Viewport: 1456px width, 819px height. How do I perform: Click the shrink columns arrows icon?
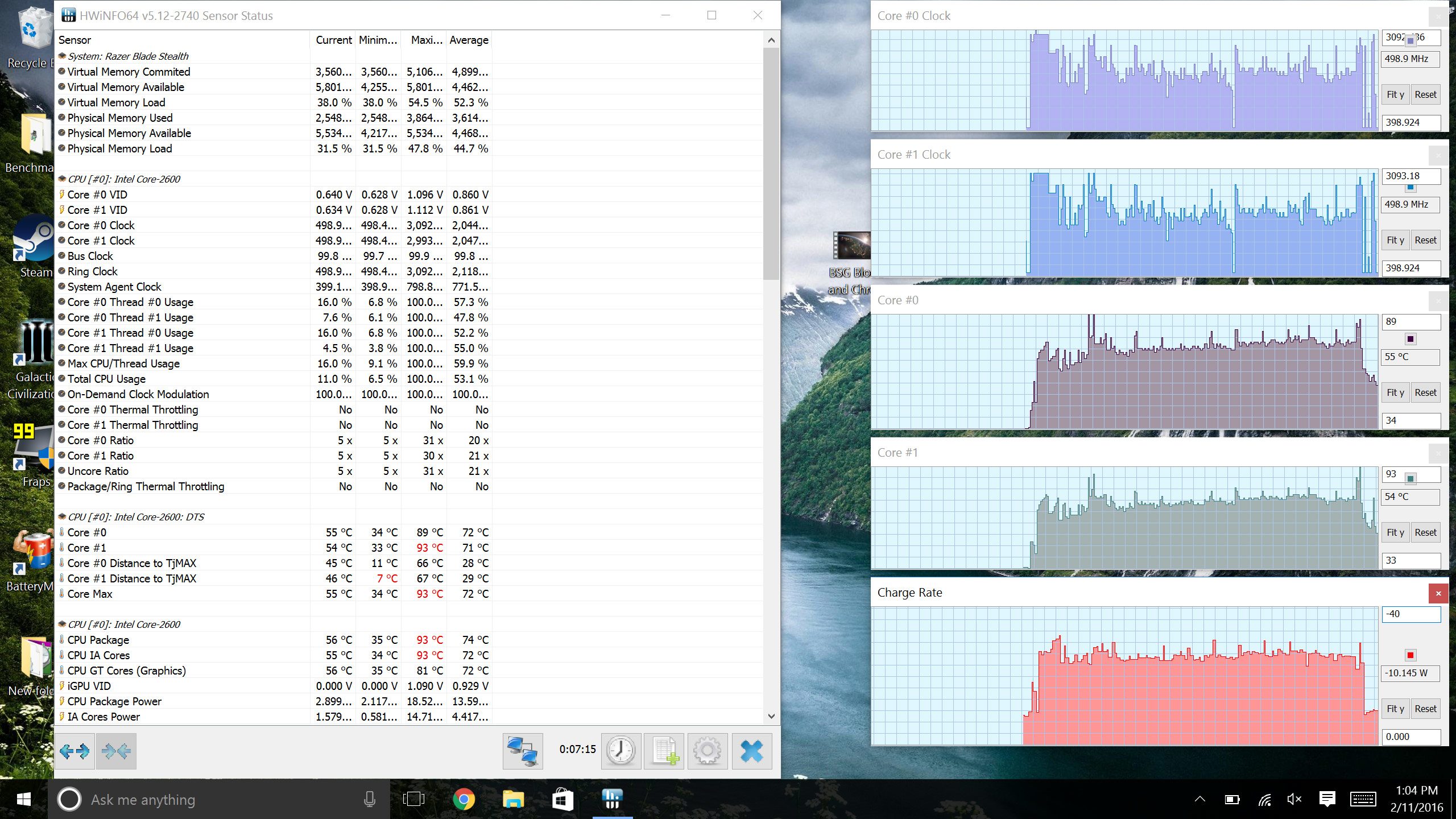(116, 751)
